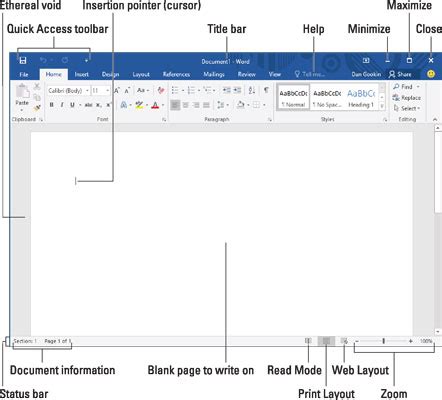Click the Replace button in Editing group
This screenshot has width=442, height=400.
pyautogui.click(x=407, y=98)
